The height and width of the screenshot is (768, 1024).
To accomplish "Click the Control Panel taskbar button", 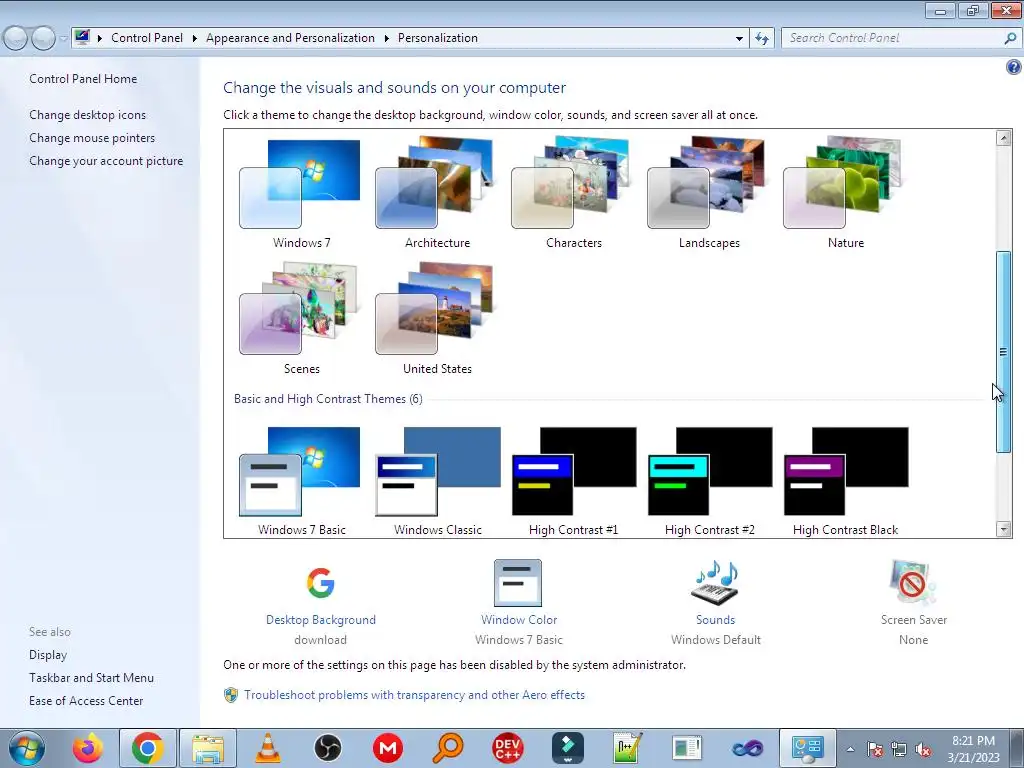I will [807, 748].
